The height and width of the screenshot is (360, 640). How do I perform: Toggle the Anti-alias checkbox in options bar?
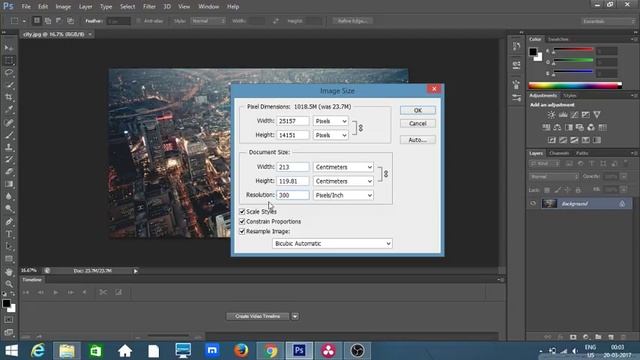139,21
